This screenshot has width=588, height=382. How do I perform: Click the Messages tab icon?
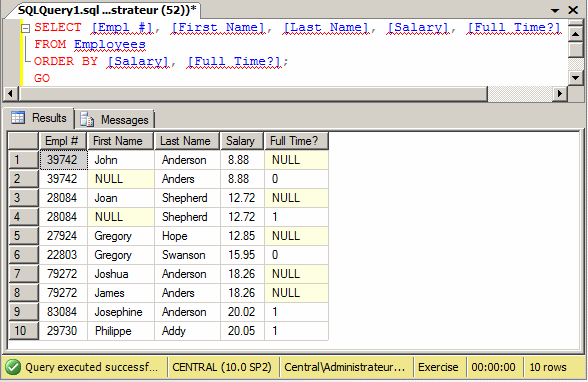[x=87, y=120]
